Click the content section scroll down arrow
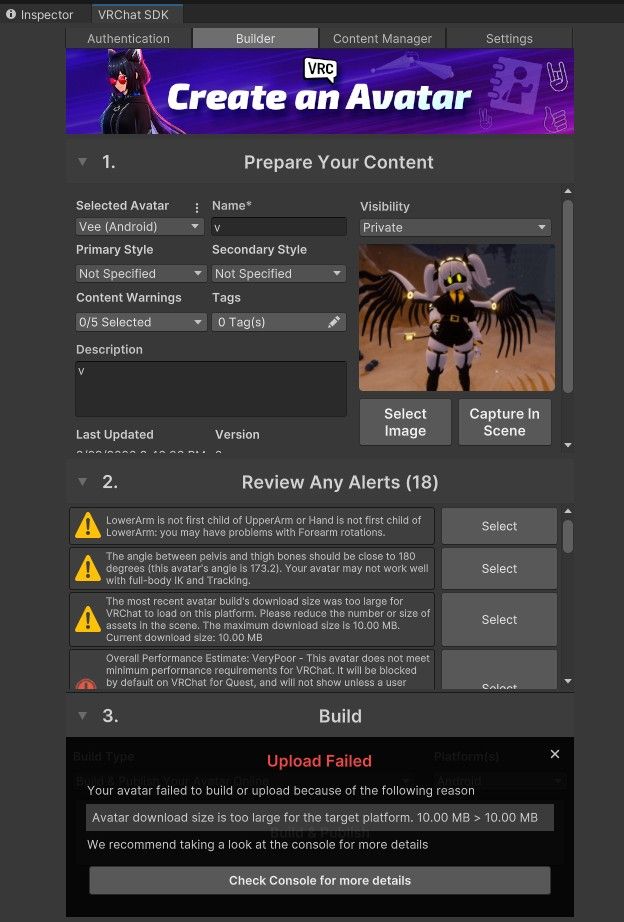 coord(568,445)
